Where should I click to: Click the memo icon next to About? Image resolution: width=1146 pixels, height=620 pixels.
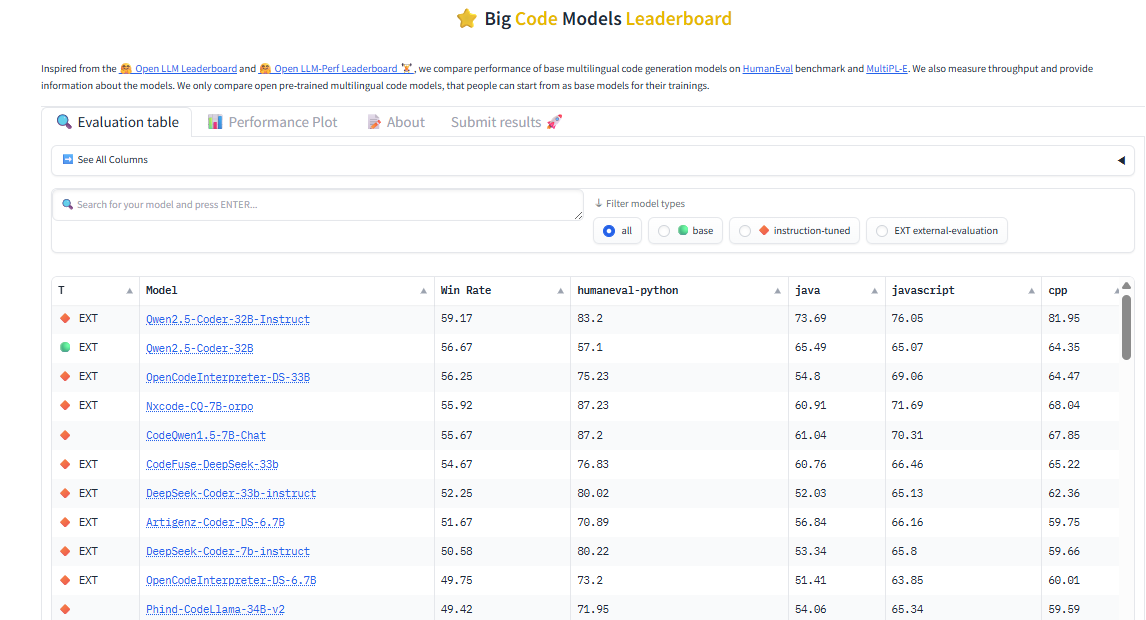(373, 122)
